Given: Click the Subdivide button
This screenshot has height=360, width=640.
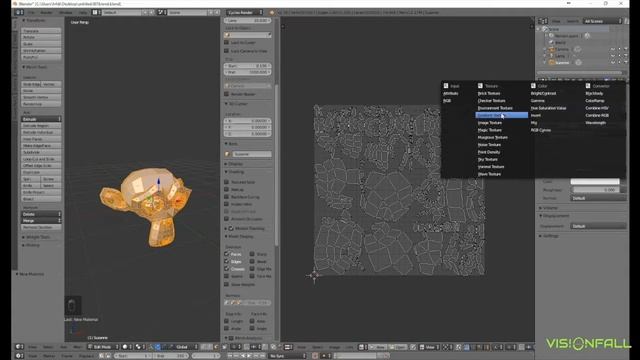Looking at the screenshot, I should [41, 152].
